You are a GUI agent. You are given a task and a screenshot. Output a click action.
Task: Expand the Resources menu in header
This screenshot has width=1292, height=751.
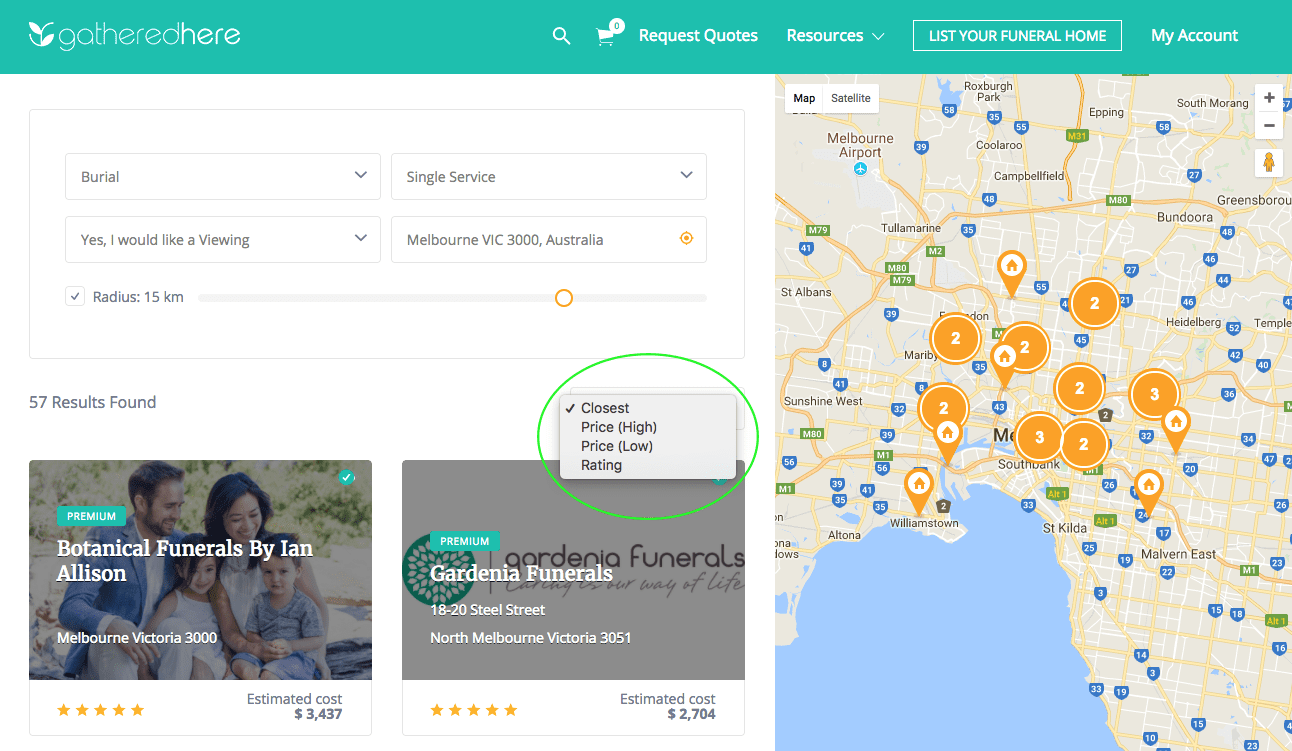click(x=835, y=35)
